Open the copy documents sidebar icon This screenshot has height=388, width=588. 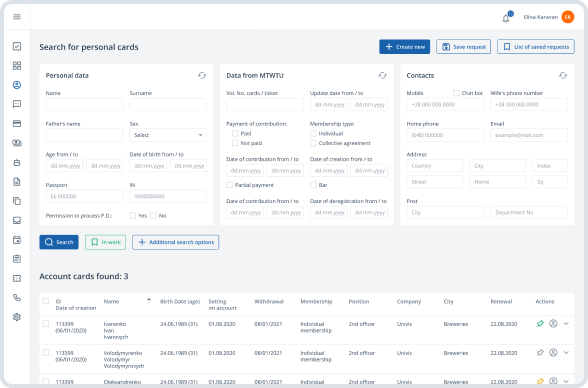click(17, 201)
